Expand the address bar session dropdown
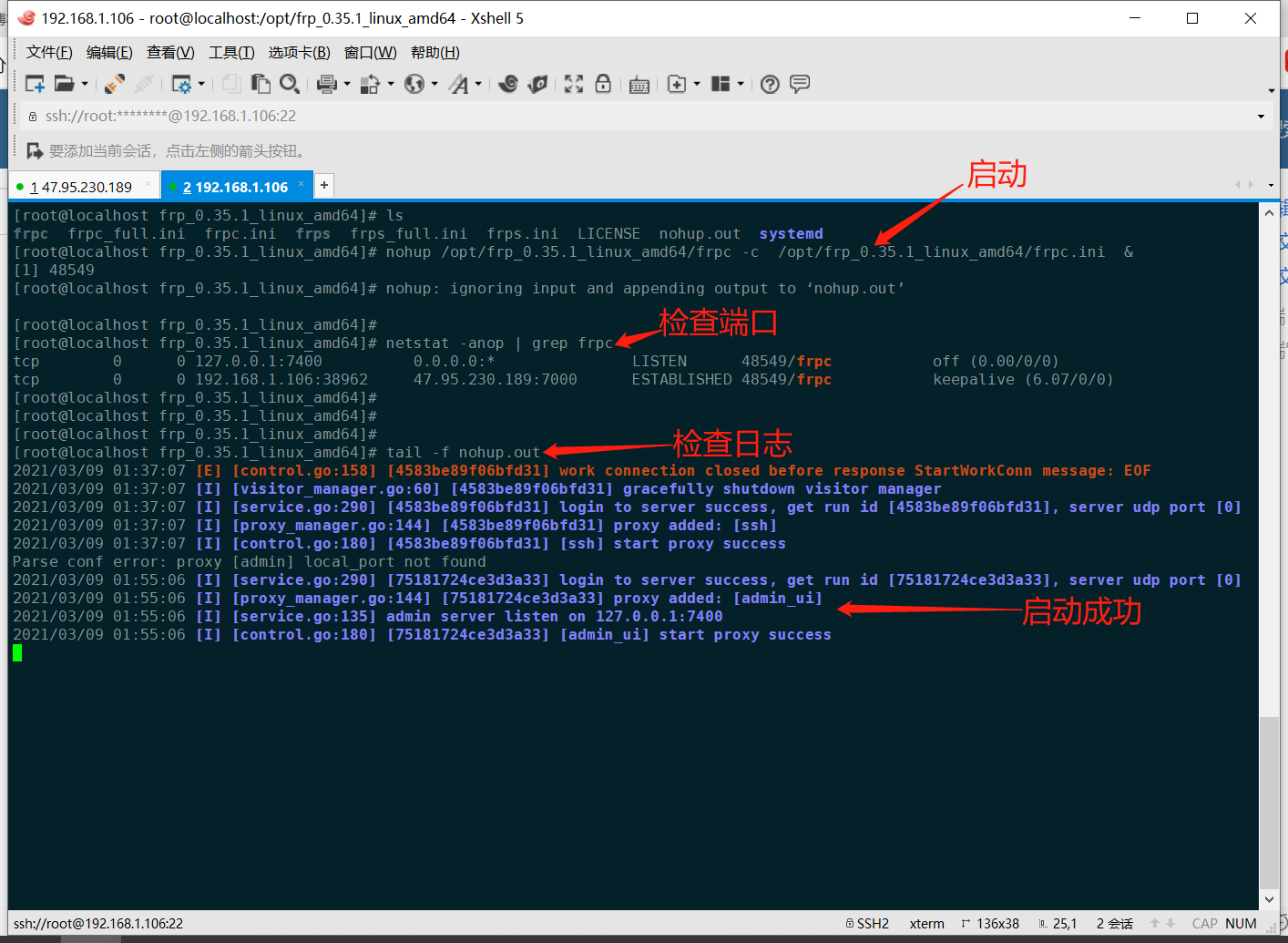 (x=1261, y=116)
